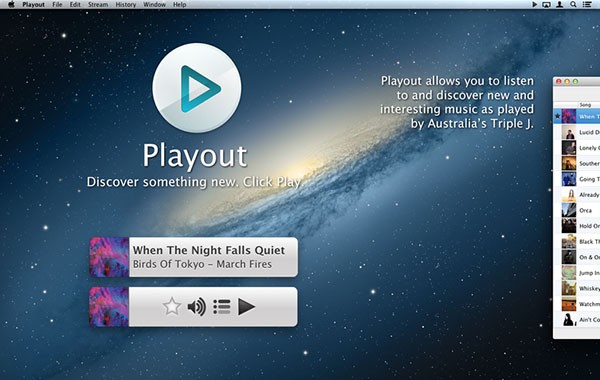600x380 pixels.
Task: Select the Hold On row in the history window
Action: [x=577, y=226]
